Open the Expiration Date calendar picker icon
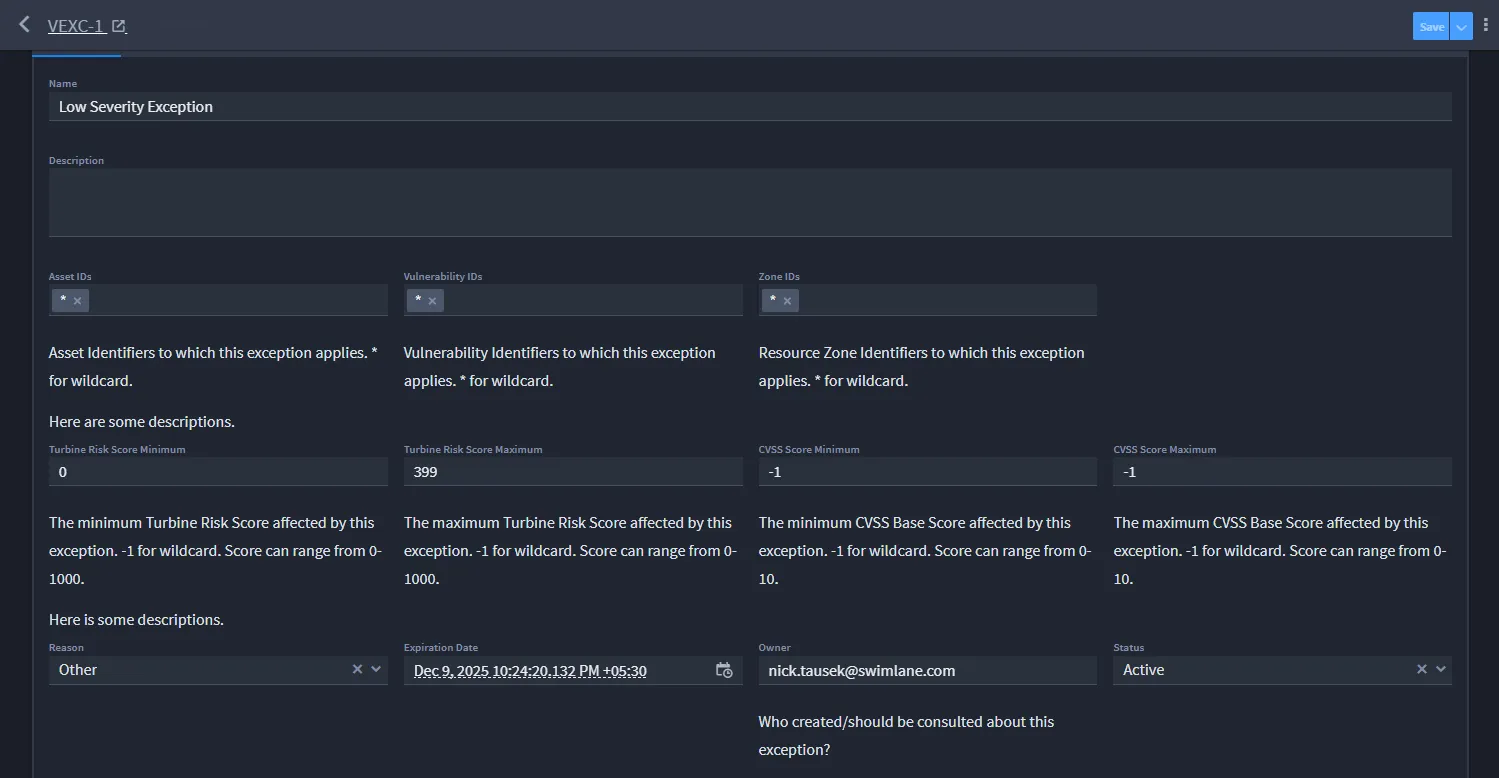The height and width of the screenshot is (778, 1499). [724, 670]
